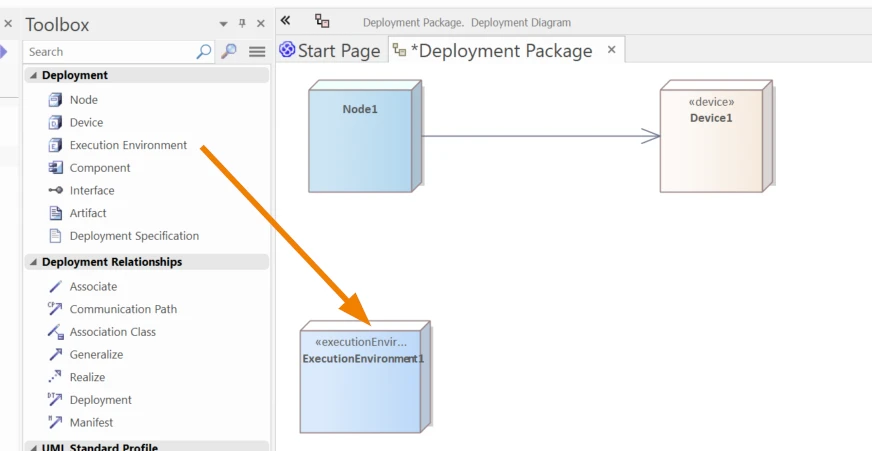Choose the Artifact document icon

click(x=55, y=213)
